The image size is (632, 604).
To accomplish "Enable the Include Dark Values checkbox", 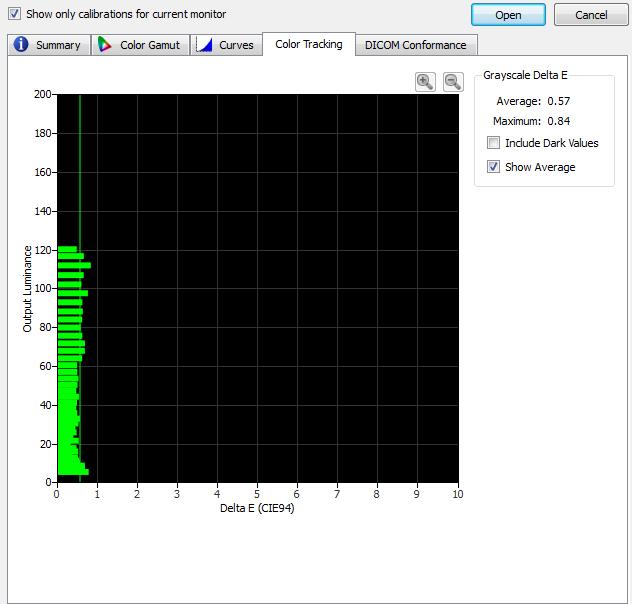I will [x=493, y=143].
